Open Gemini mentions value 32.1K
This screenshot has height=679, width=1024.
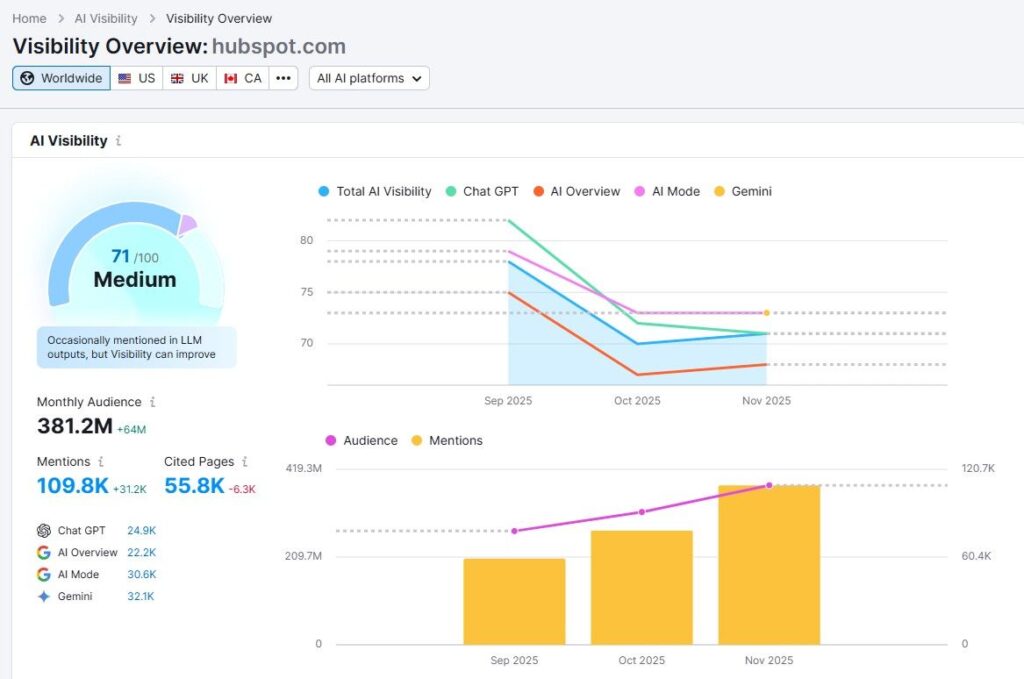141,596
